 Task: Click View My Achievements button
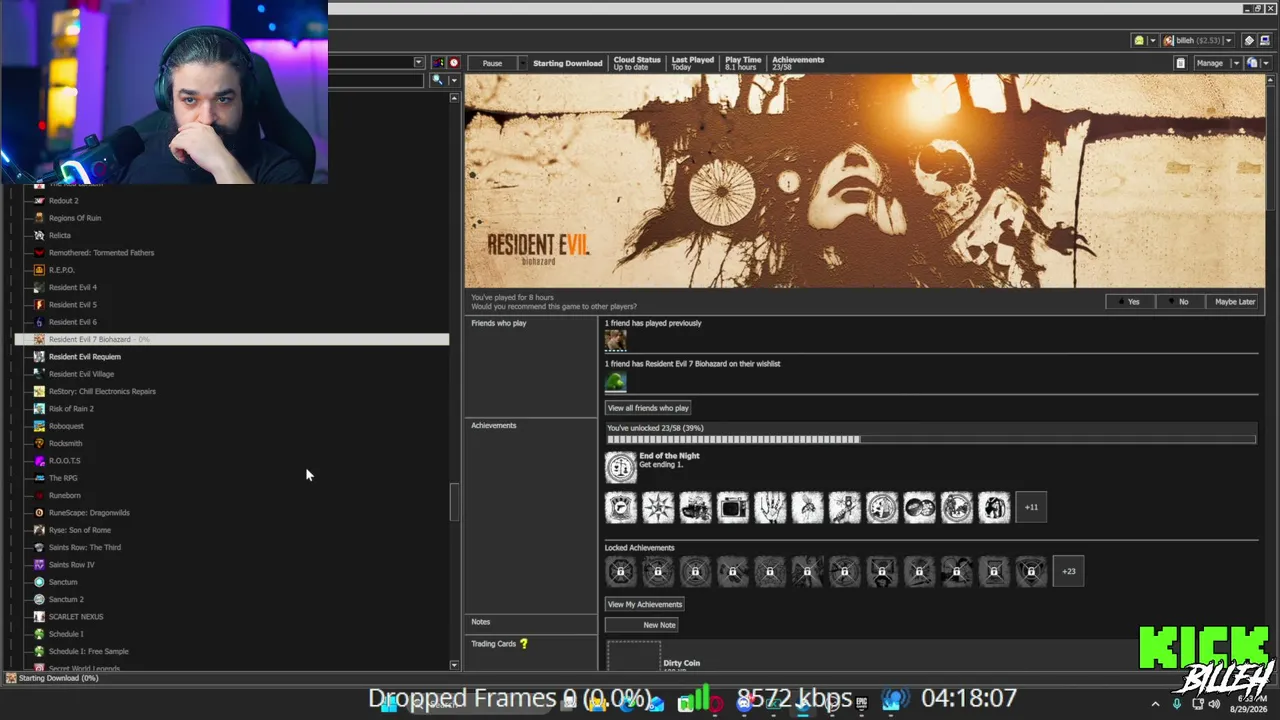(645, 604)
